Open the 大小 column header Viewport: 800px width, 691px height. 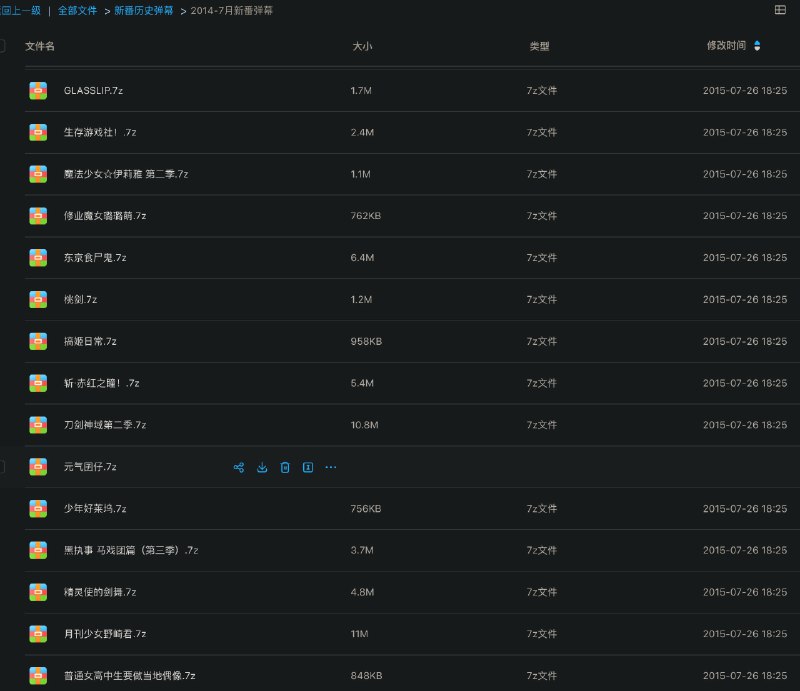click(363, 46)
